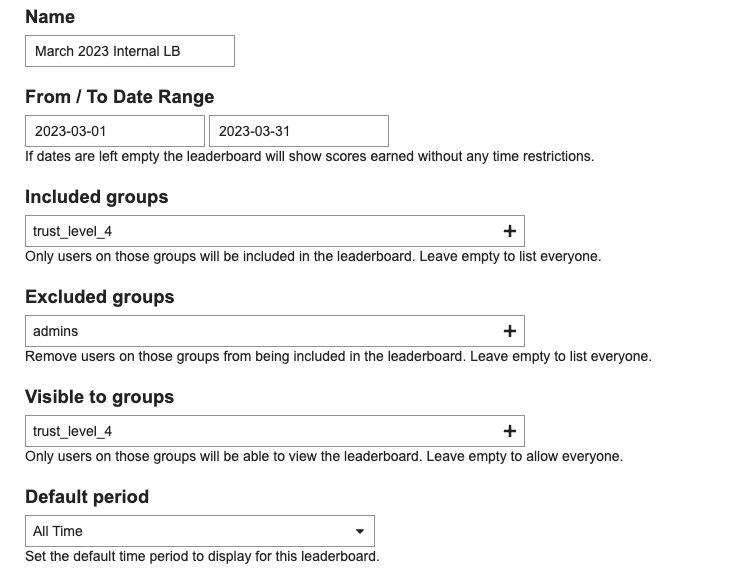Viewport: 755px width, 572px height.
Task: Click the help text under Excluded groups
Action: click(x=338, y=357)
